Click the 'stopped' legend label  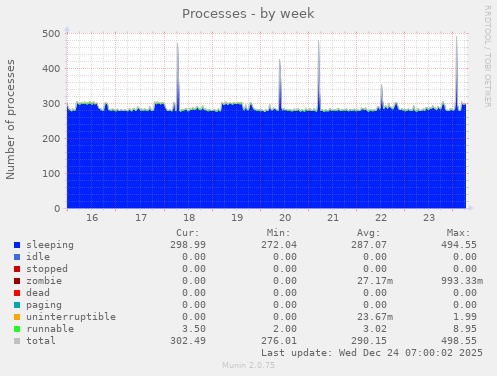pyautogui.click(x=47, y=269)
